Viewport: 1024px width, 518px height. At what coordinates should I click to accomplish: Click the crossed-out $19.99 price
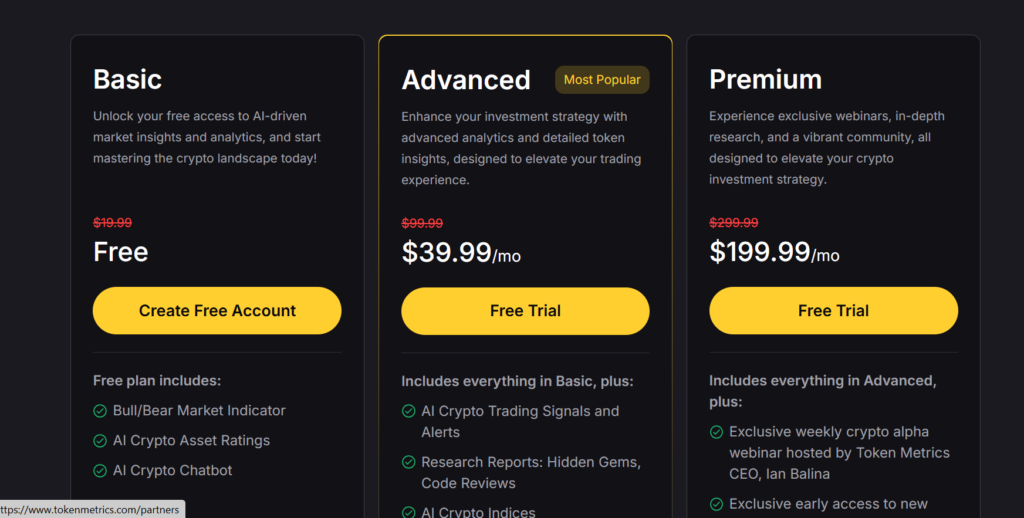(113, 223)
